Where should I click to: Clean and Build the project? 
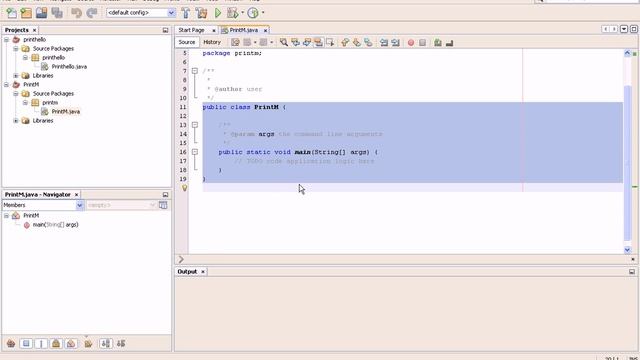(201, 13)
